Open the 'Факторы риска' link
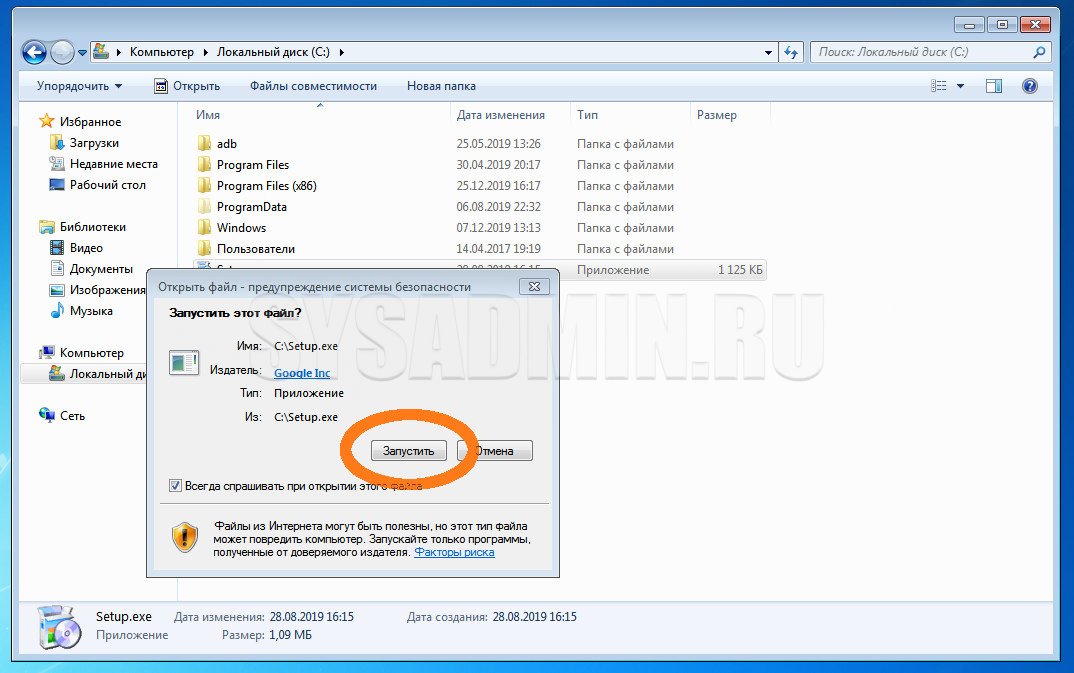This screenshot has width=1074, height=673. 454,552
